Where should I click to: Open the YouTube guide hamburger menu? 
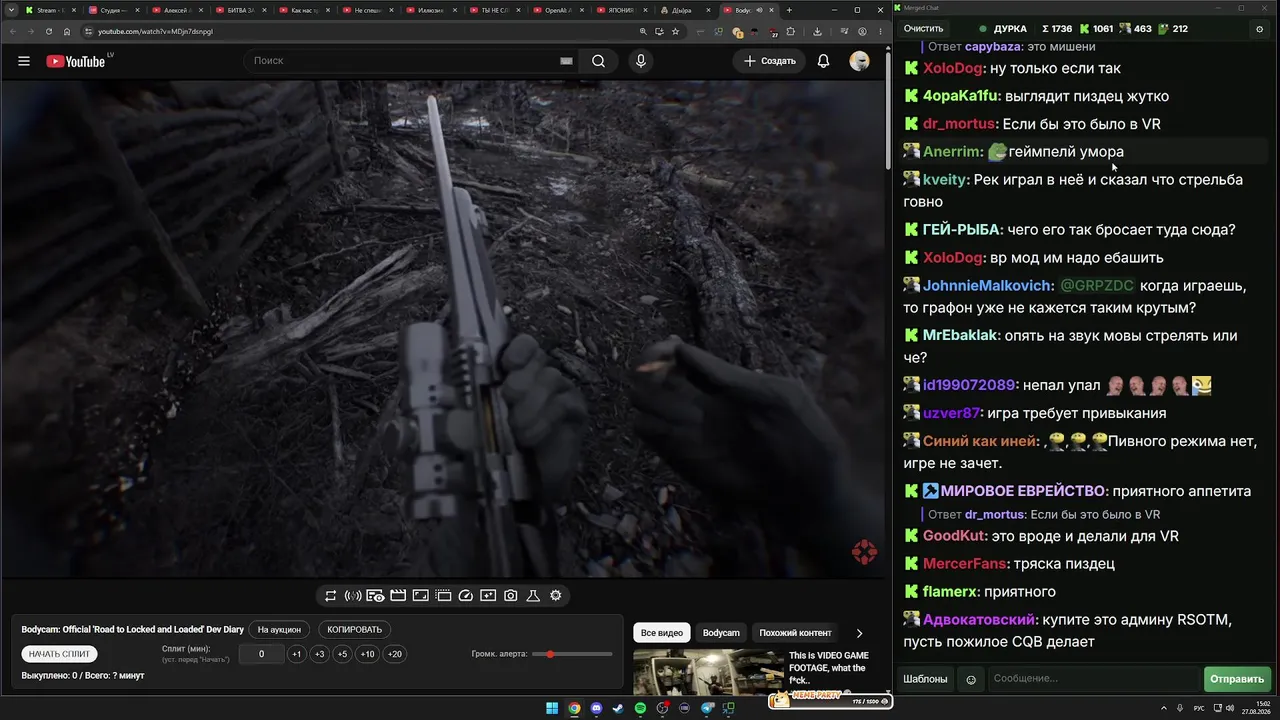click(x=24, y=61)
